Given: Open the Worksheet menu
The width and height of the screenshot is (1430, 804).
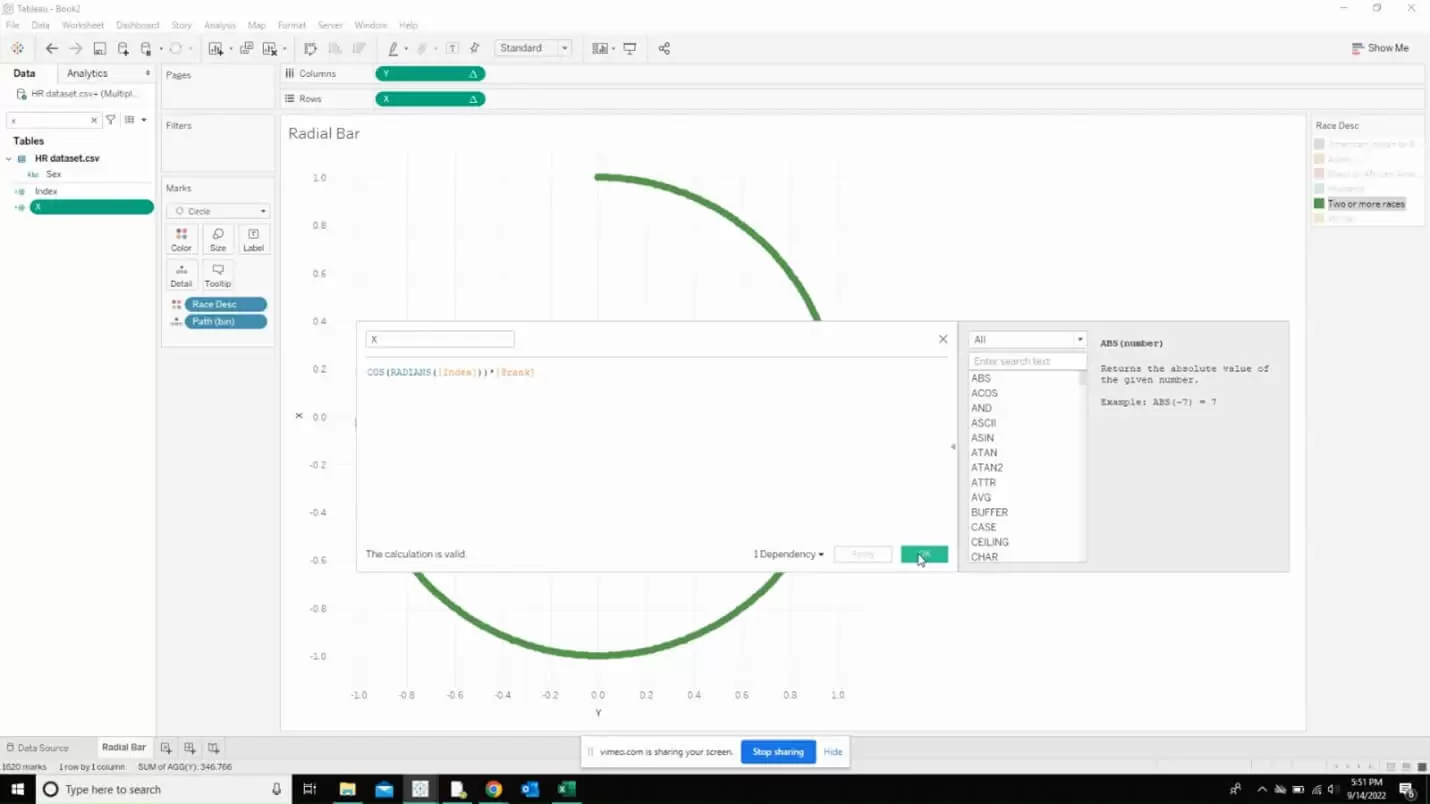Looking at the screenshot, I should tap(83, 25).
